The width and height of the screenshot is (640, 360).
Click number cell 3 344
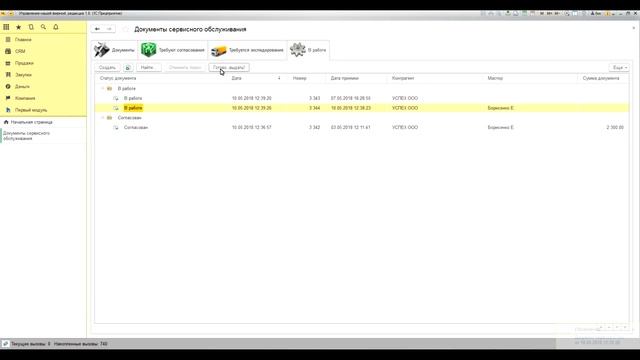coord(315,108)
